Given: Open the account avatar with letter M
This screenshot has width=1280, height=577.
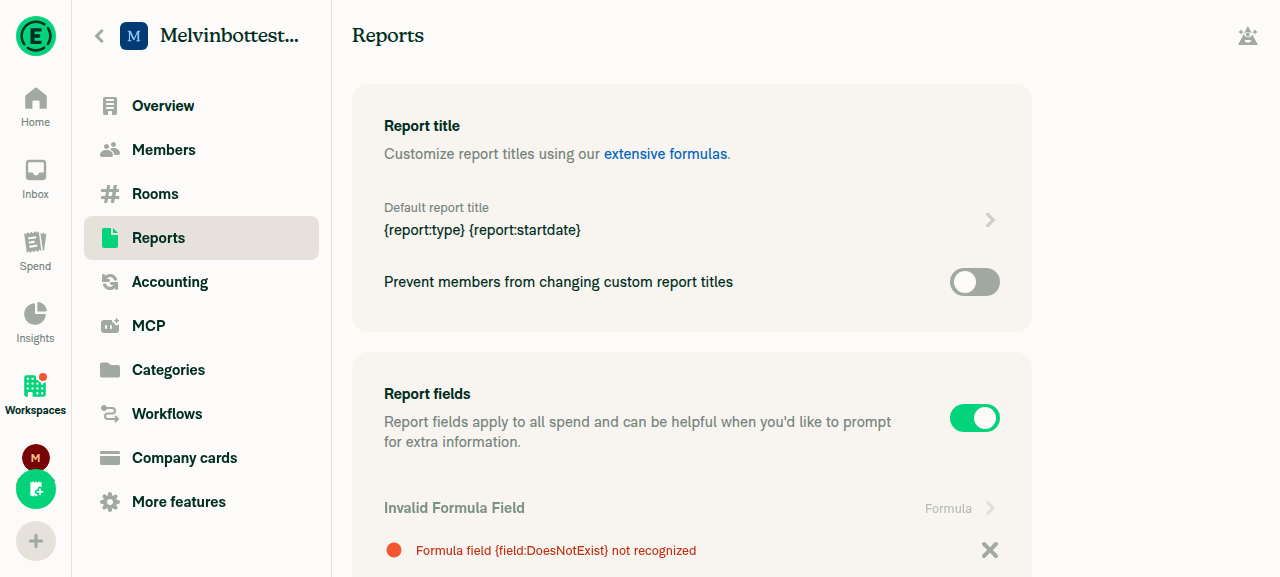Looking at the screenshot, I should 36,458.
